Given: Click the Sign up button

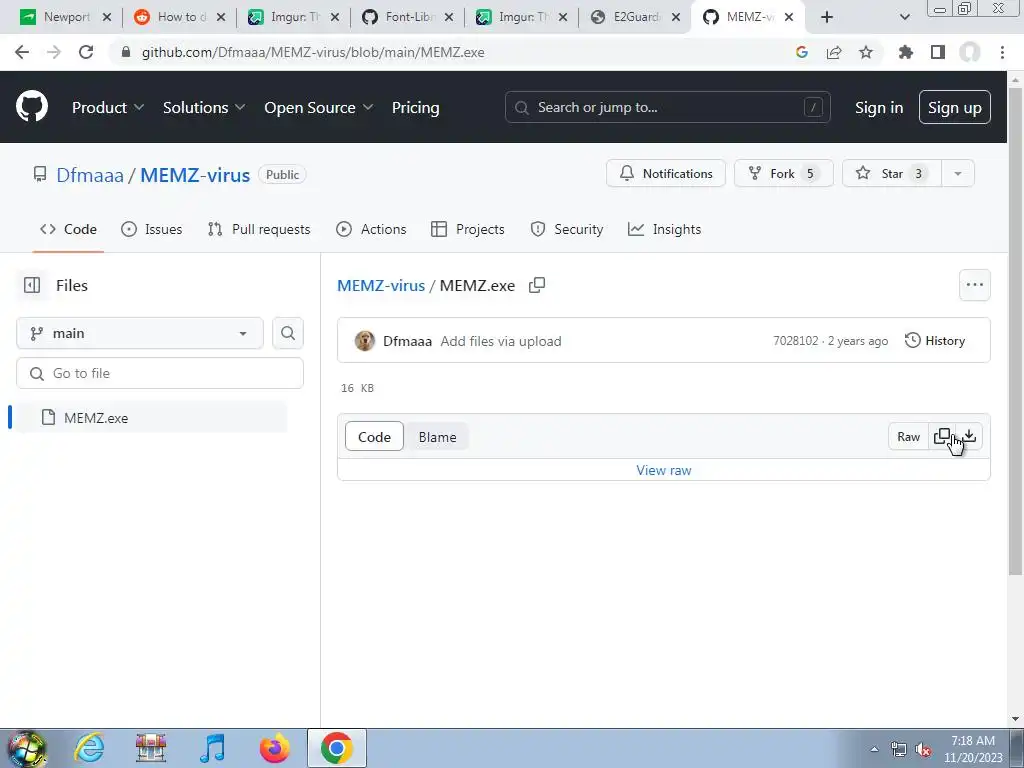Looking at the screenshot, I should pos(955,107).
